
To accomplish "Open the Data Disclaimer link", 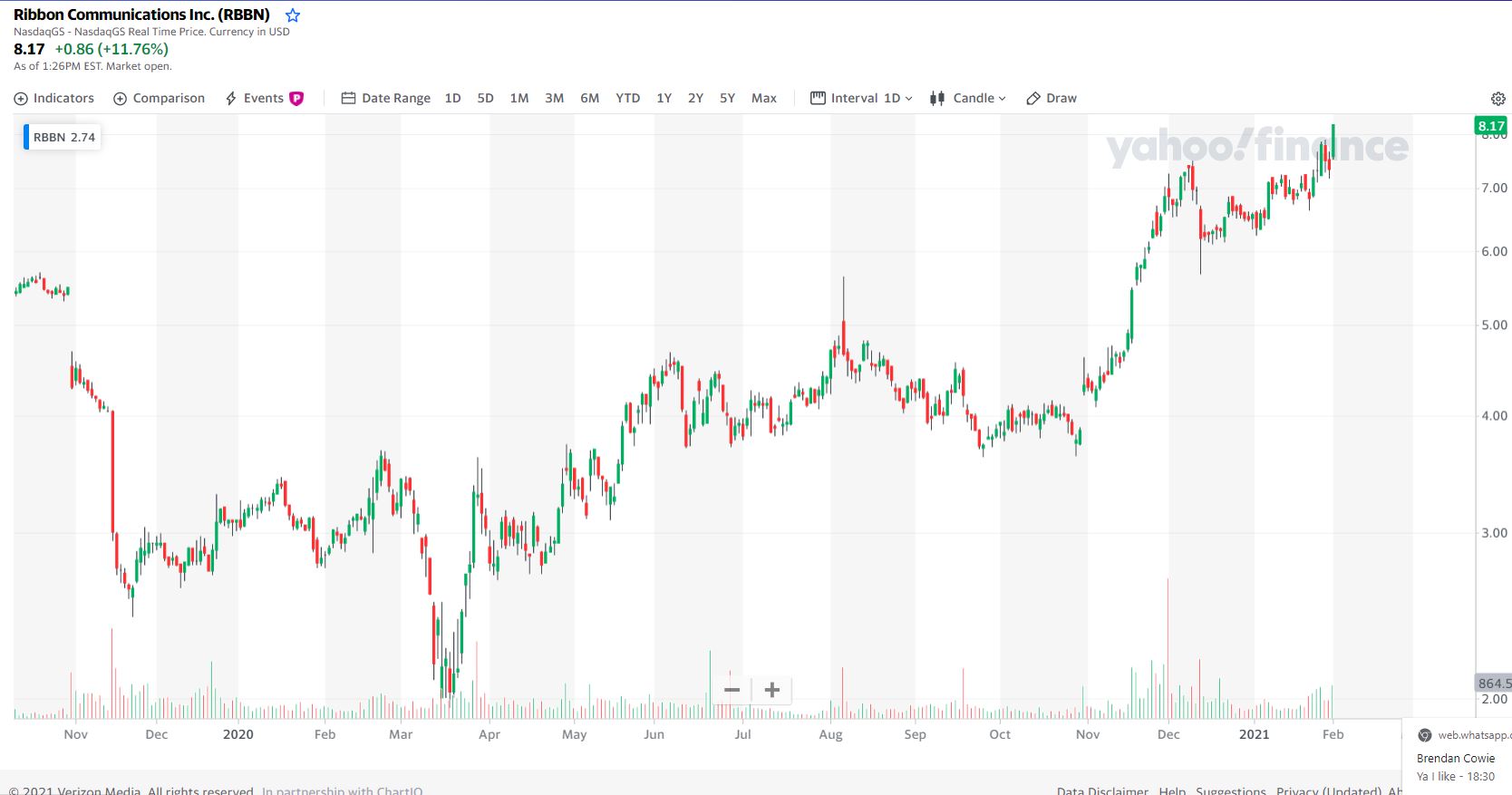I will coord(1101,790).
